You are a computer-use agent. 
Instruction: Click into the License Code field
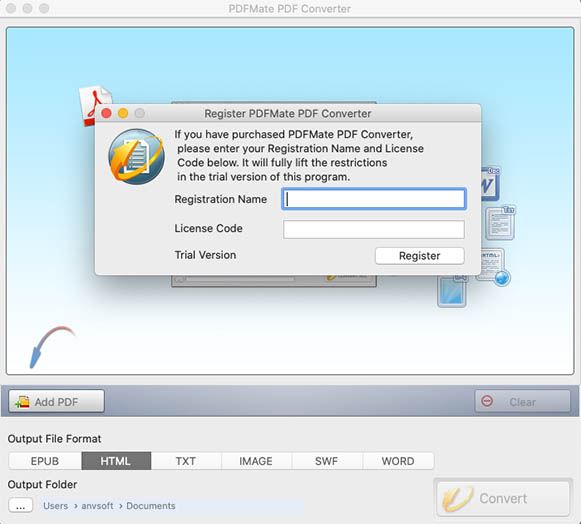374,229
